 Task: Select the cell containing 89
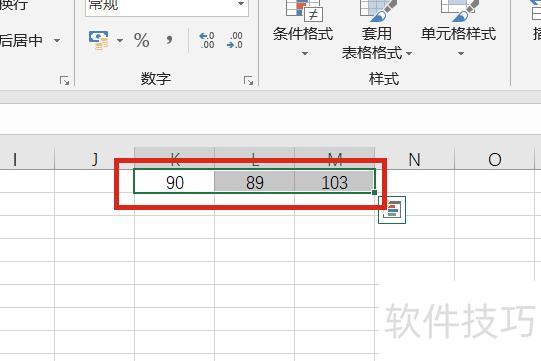(255, 182)
